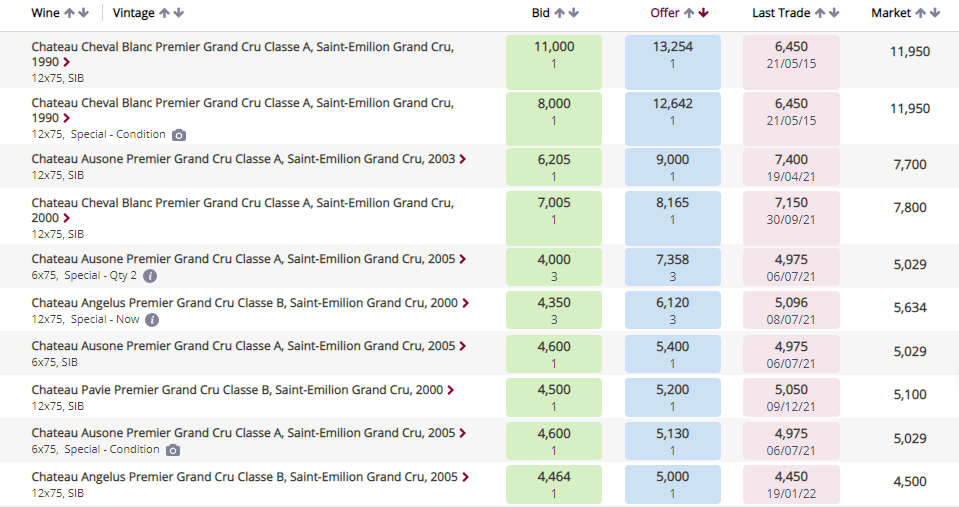Click the 13,254 offer cell
Viewport: 959px width, 507px height.
click(x=673, y=62)
